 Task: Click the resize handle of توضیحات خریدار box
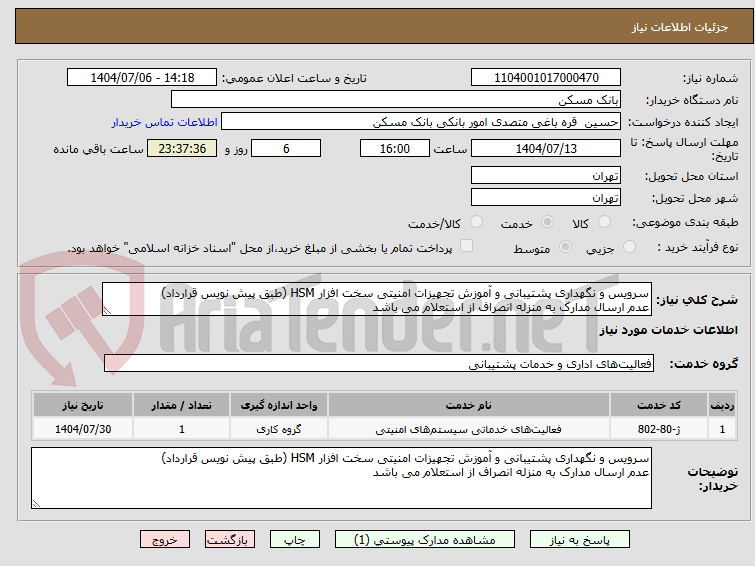point(36,504)
